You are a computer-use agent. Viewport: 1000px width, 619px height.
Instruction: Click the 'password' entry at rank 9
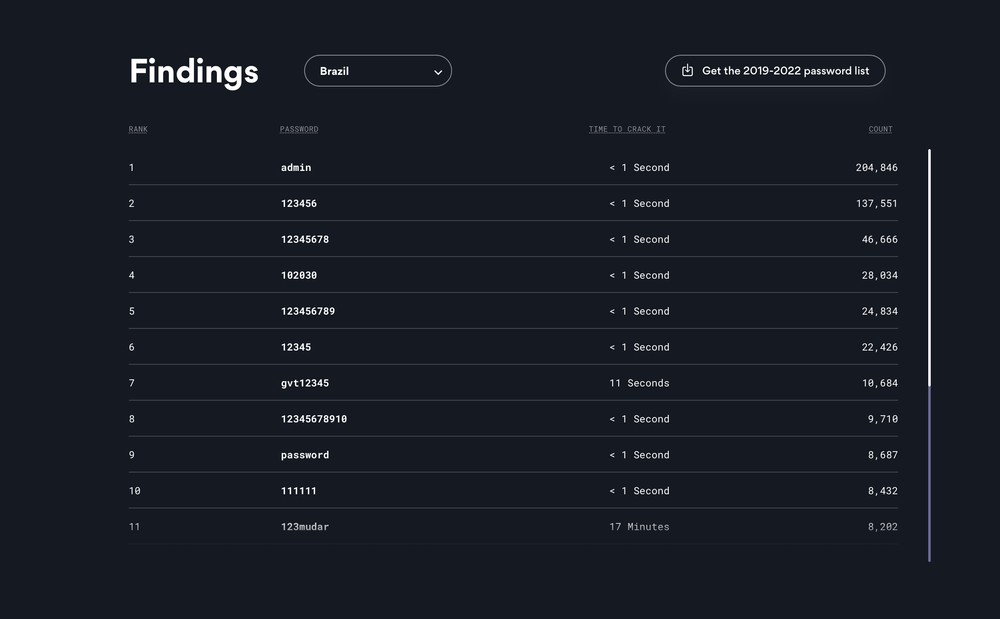coord(305,455)
